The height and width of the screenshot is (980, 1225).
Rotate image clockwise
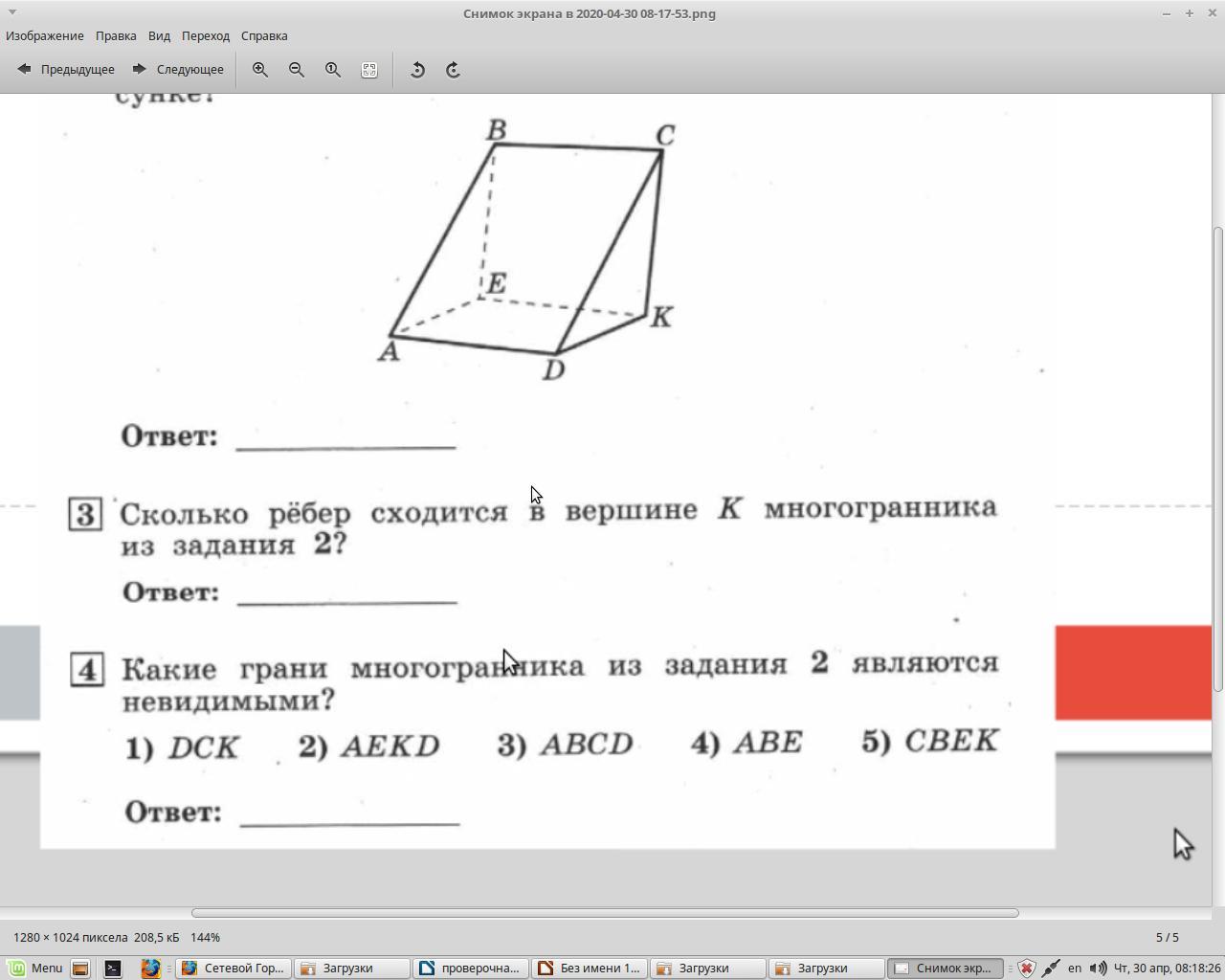point(454,70)
